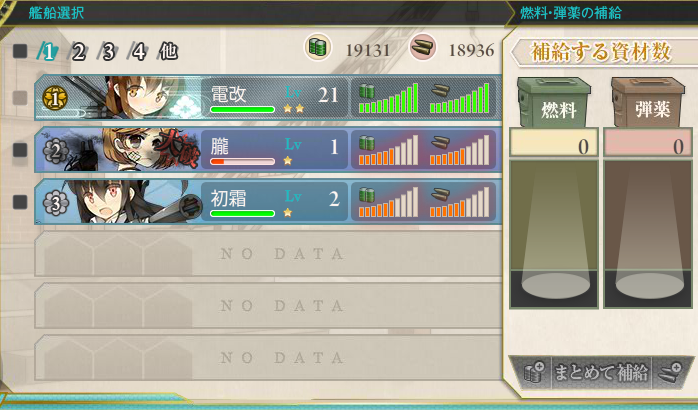The image size is (698, 410).
Task: Click the まとめて補給 resupply all button
Action: [601, 372]
